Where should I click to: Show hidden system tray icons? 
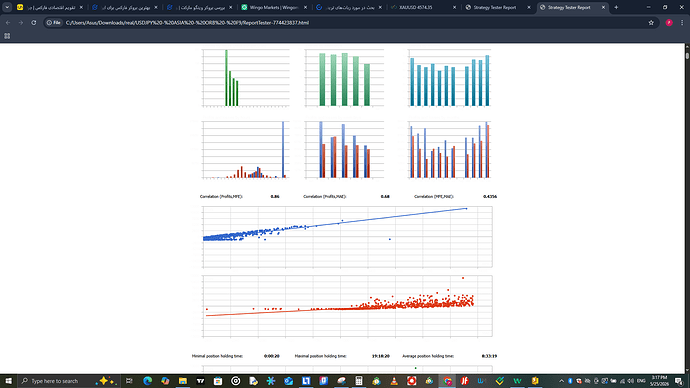point(562,381)
